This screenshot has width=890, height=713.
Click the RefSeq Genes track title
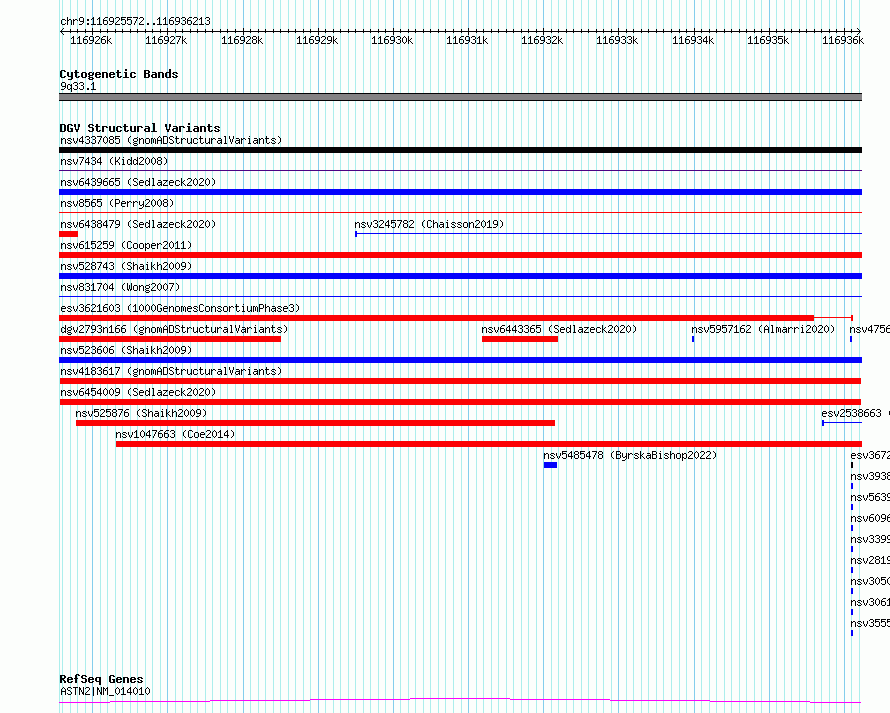pyautogui.click(x=101, y=679)
